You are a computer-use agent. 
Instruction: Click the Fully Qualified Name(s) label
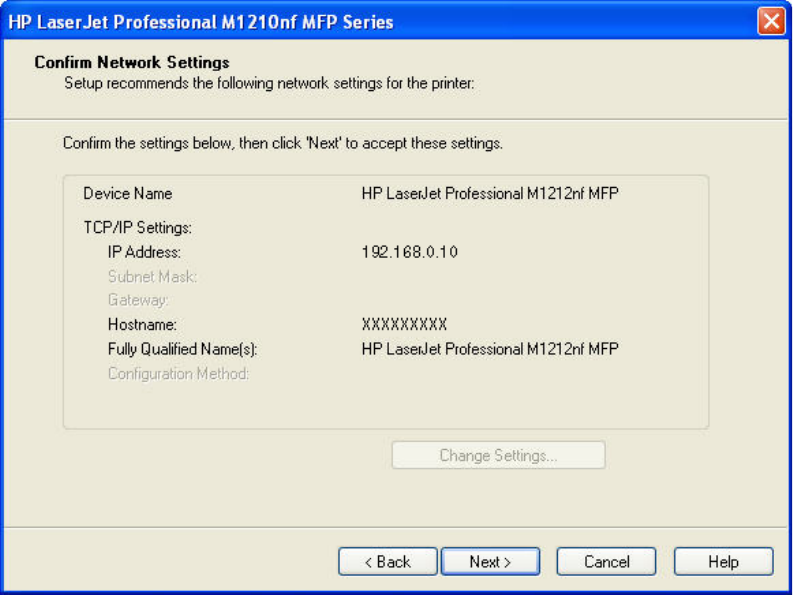(x=183, y=349)
